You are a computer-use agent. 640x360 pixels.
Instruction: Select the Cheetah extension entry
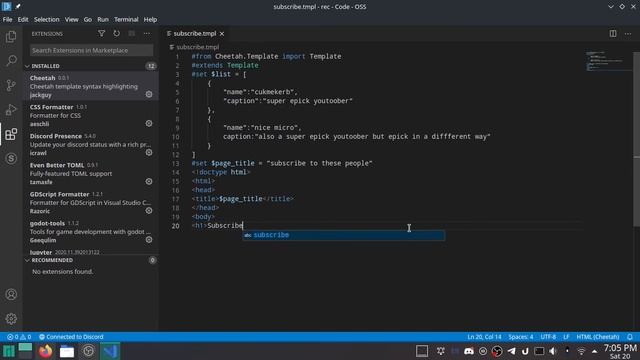pyautogui.click(x=91, y=86)
